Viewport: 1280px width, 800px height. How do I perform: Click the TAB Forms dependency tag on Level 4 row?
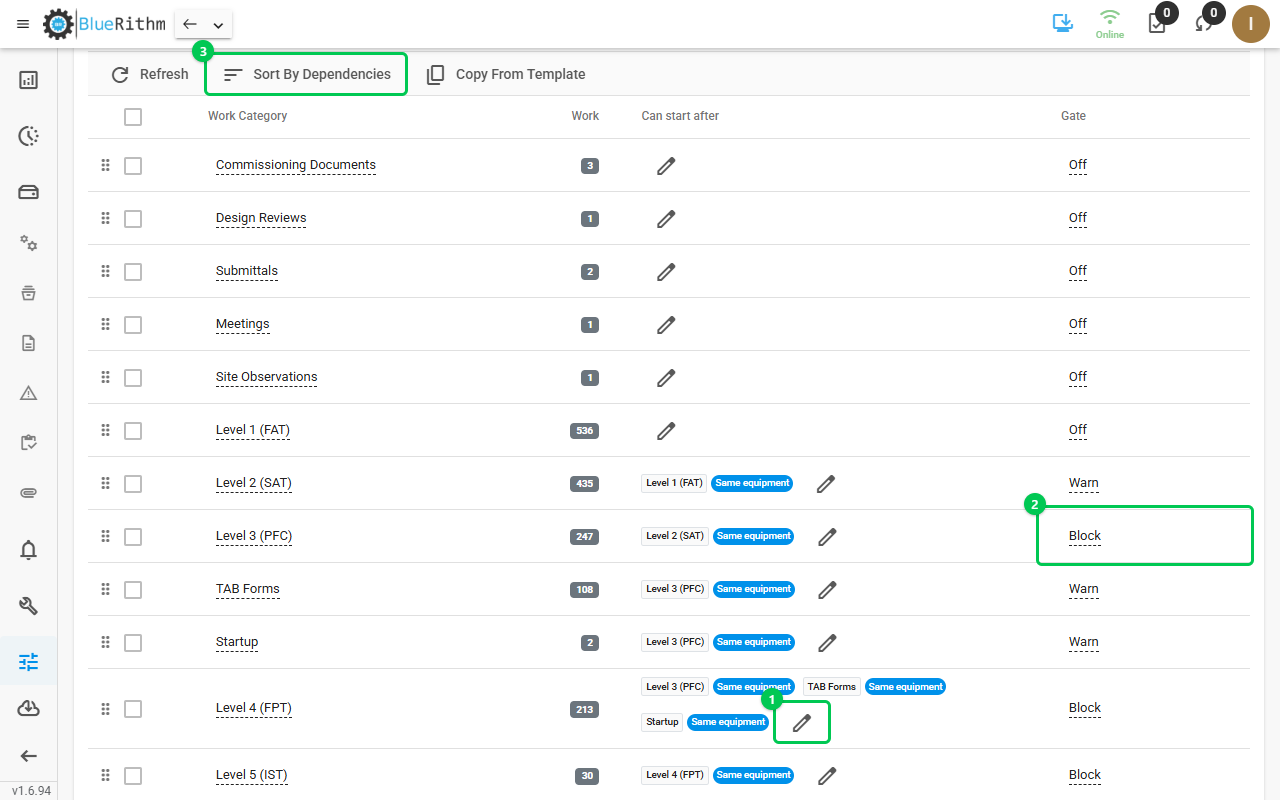(832, 687)
